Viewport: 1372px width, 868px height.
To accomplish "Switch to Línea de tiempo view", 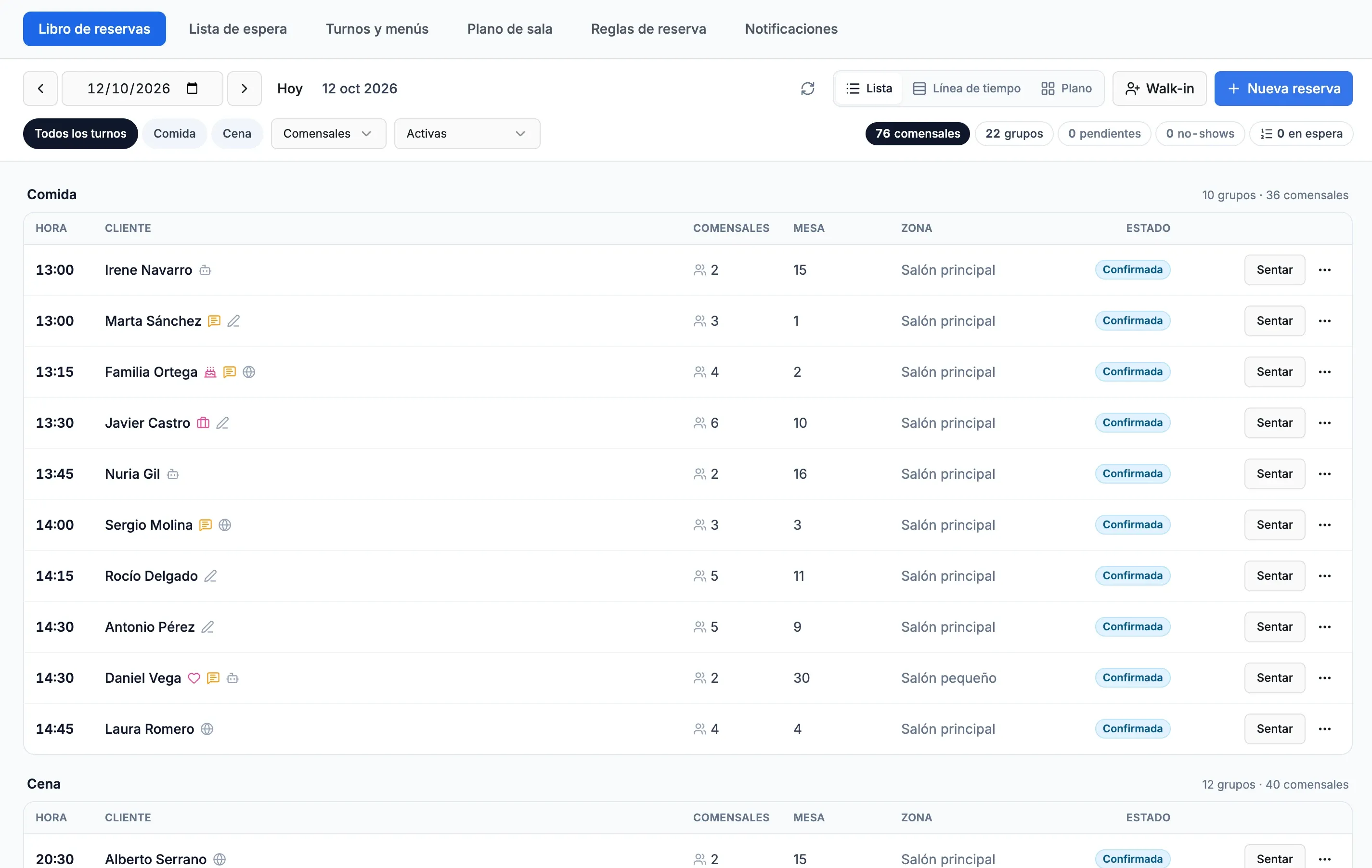I will (x=967, y=88).
